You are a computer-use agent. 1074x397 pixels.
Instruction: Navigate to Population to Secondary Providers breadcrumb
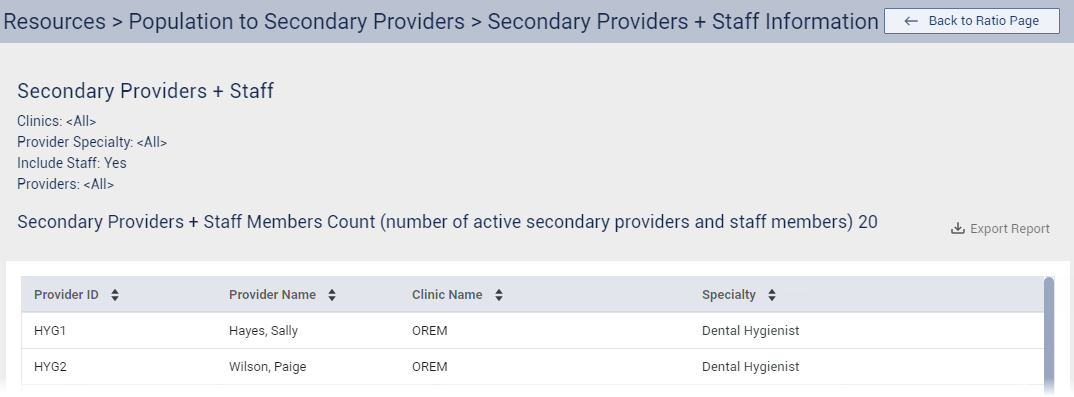pos(297,21)
